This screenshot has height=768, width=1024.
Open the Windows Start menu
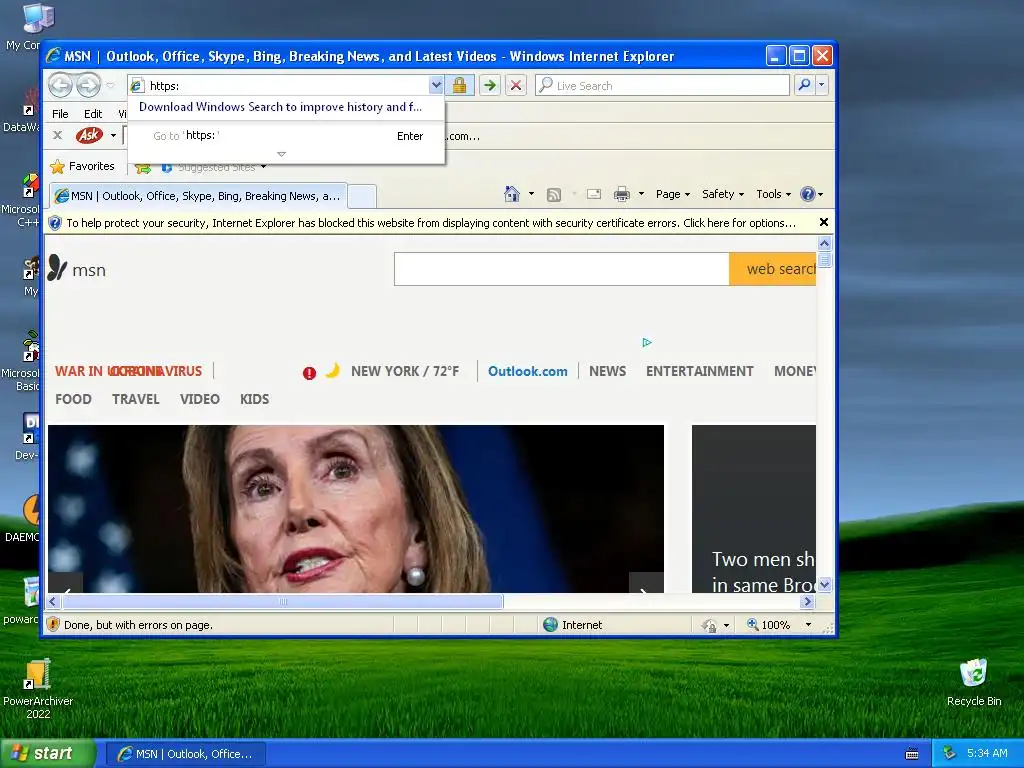click(x=47, y=754)
